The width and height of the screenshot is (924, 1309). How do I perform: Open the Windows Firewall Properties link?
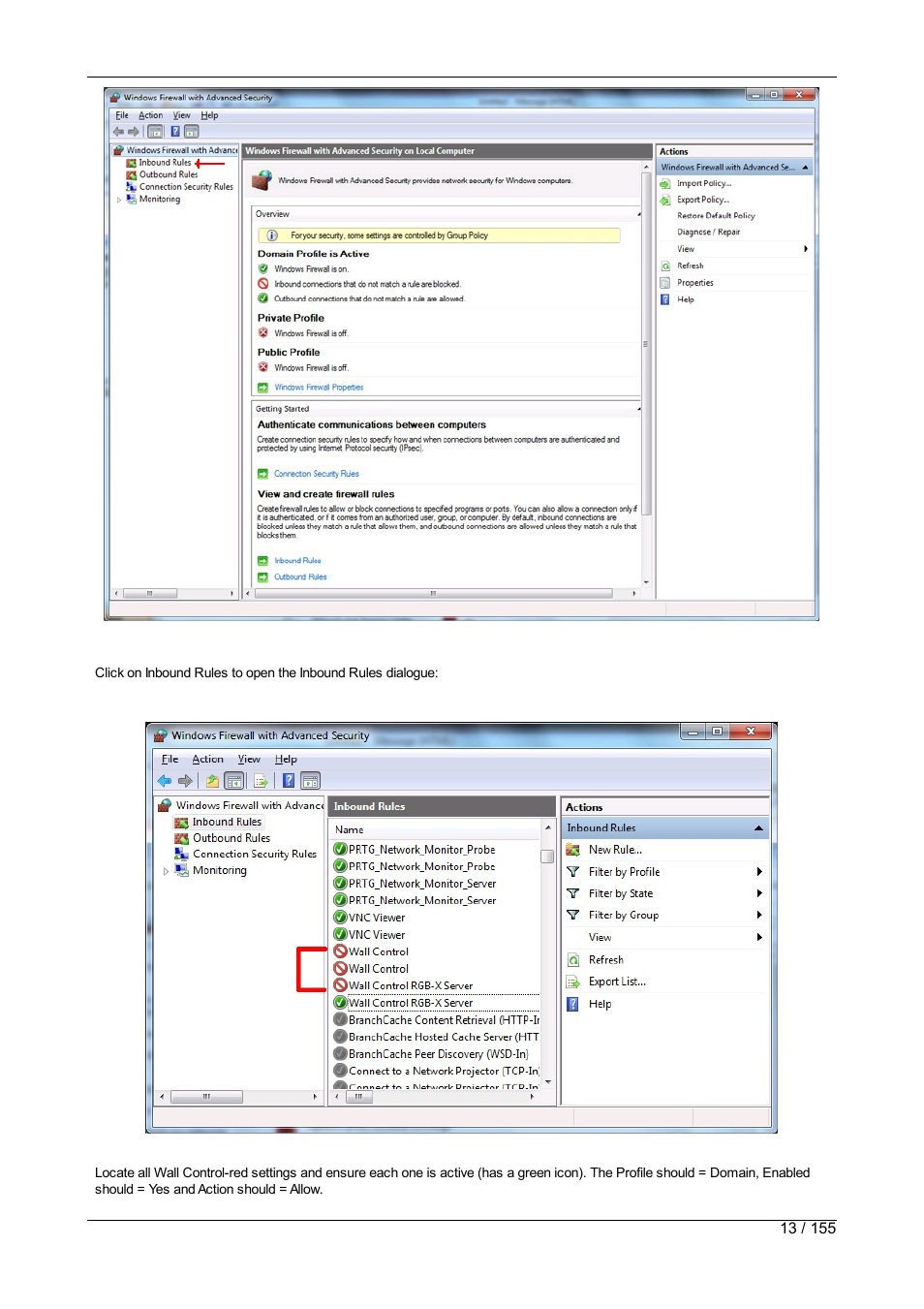(x=319, y=388)
